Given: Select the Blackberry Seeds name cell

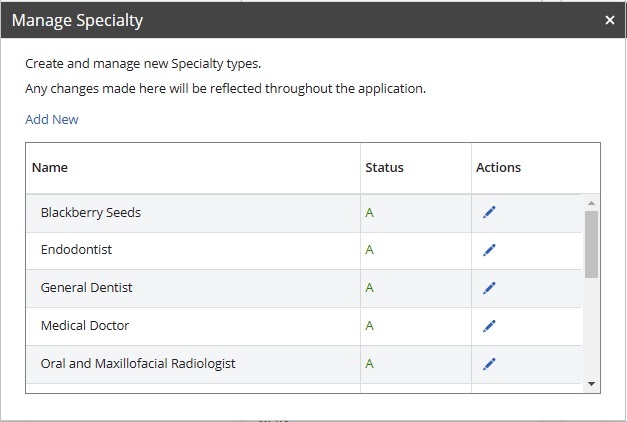Looking at the screenshot, I should pyautogui.click(x=91, y=213).
